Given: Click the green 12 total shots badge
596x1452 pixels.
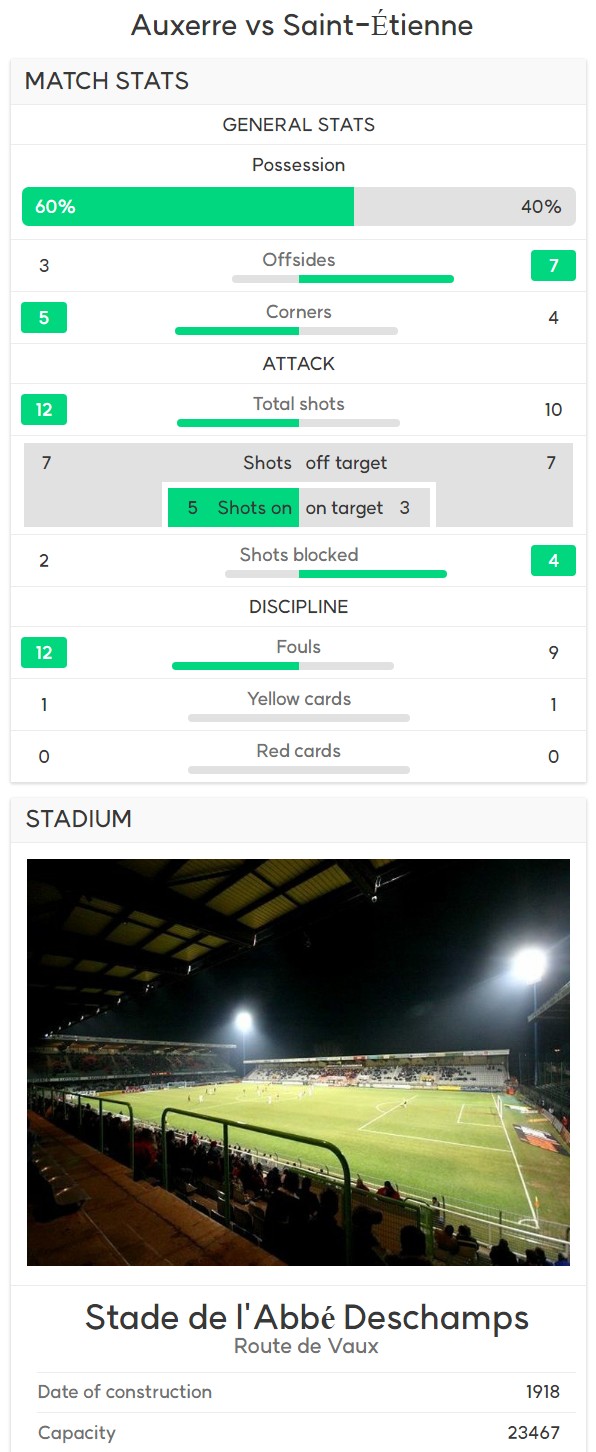Looking at the screenshot, I should [44, 409].
